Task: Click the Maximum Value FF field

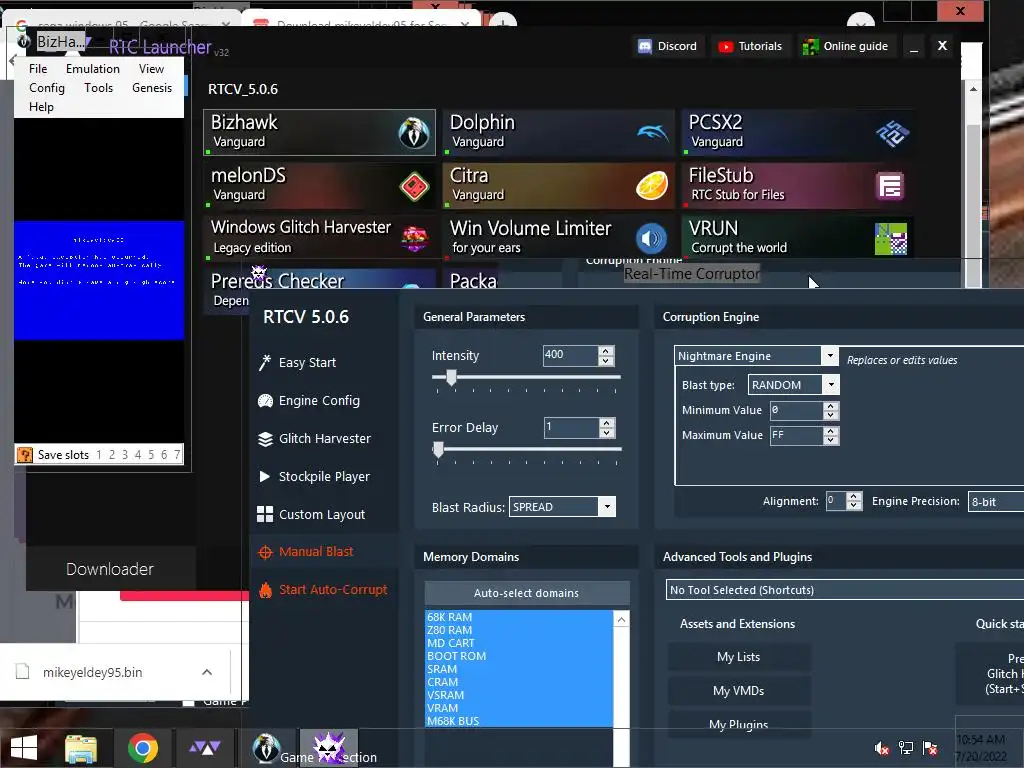Action: (x=797, y=436)
